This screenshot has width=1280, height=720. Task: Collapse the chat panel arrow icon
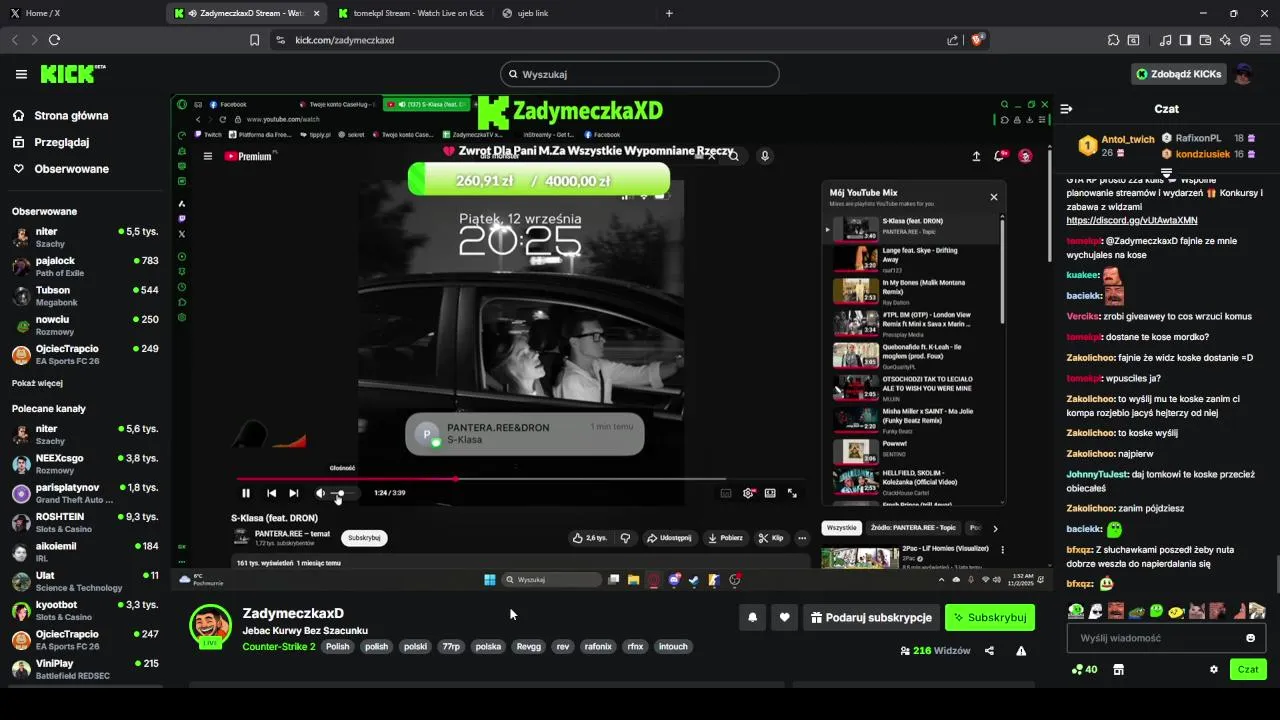[1066, 109]
